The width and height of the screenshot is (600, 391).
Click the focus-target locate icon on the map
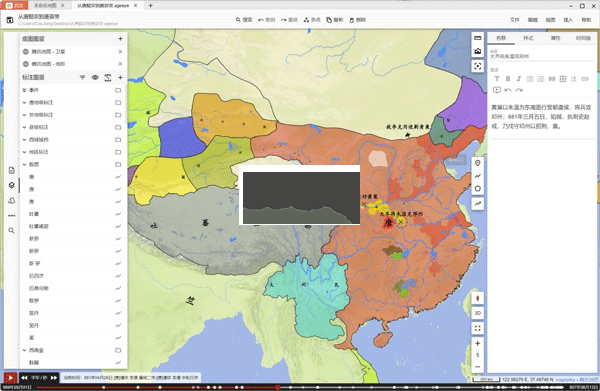[x=478, y=66]
